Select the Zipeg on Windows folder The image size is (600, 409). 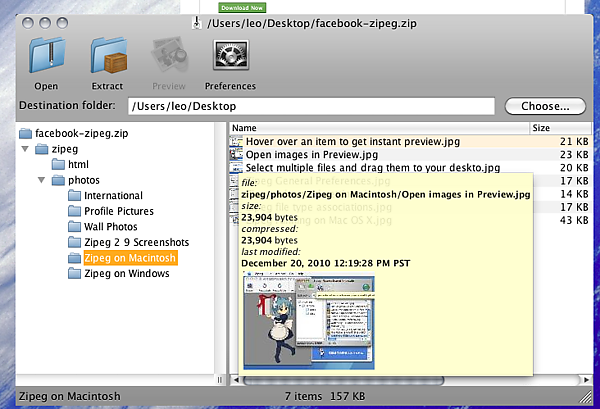(x=126, y=273)
